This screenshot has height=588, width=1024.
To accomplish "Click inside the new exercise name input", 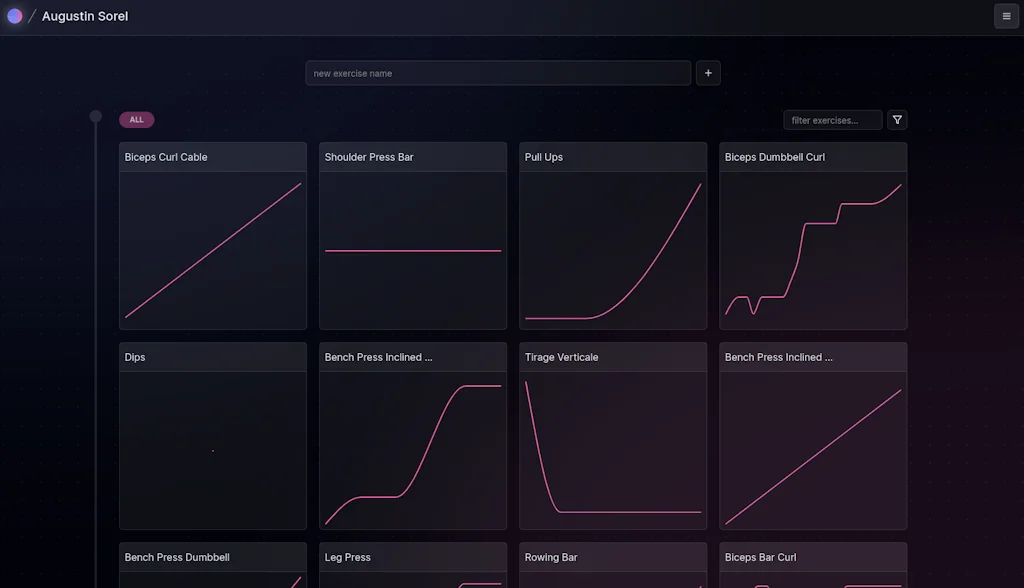I will pos(498,72).
